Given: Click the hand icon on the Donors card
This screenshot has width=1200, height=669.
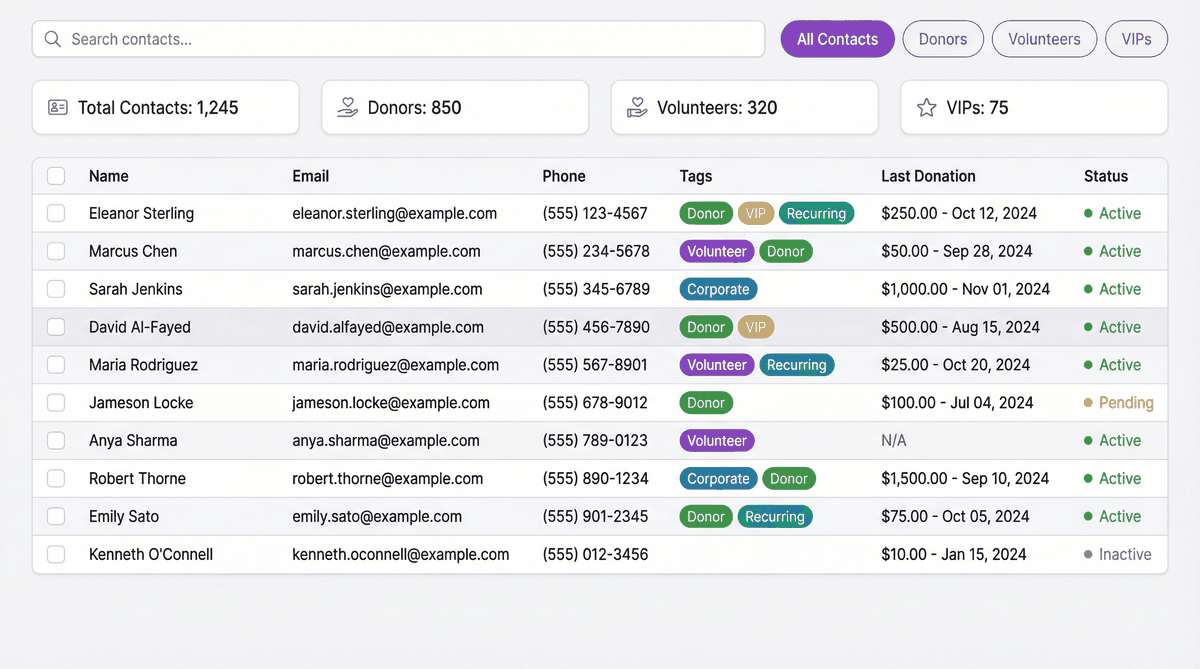Looking at the screenshot, I should click(x=348, y=106).
